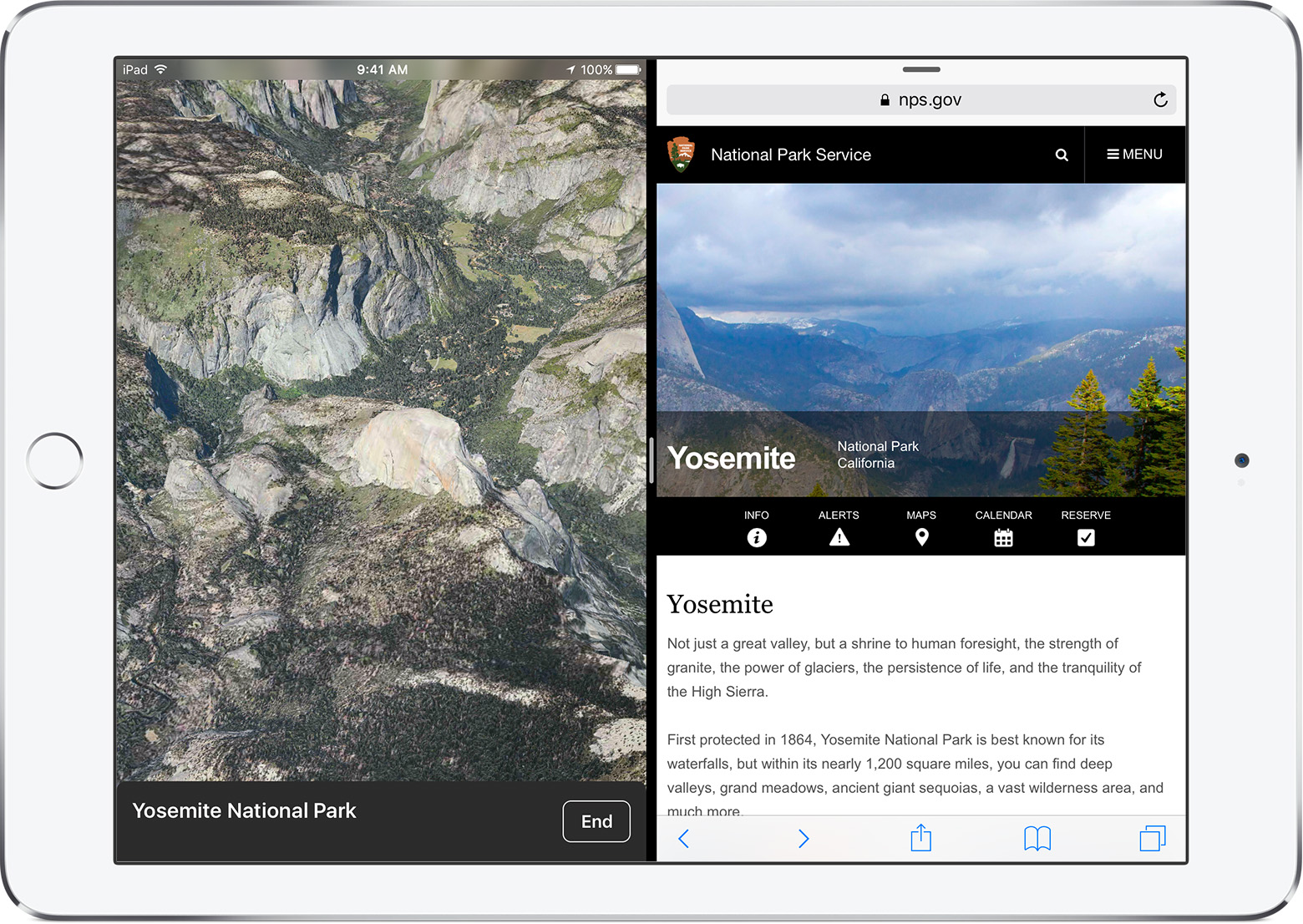Tap the National Park California label

[x=878, y=455]
